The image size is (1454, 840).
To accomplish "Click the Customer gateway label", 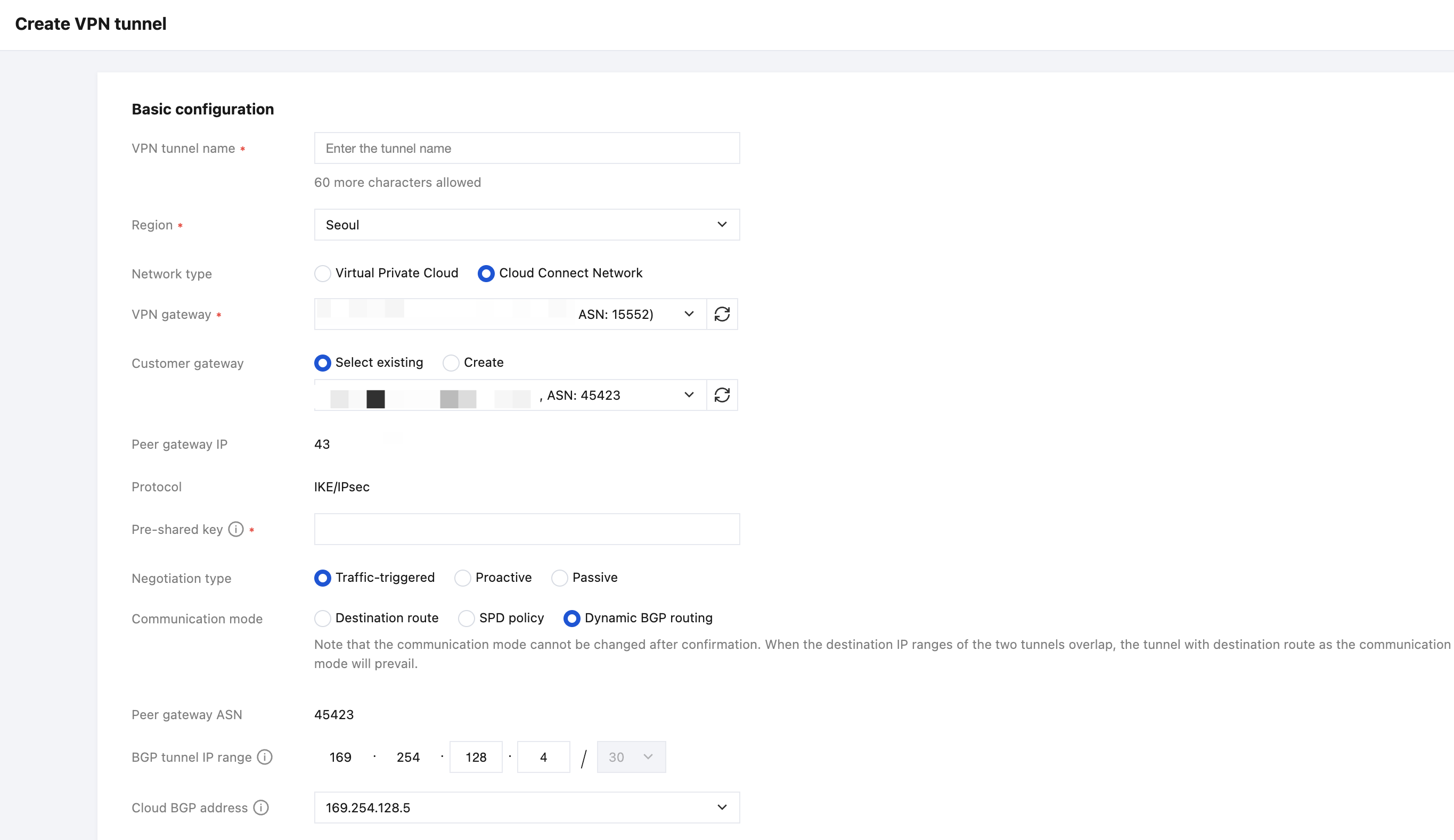I will (187, 364).
